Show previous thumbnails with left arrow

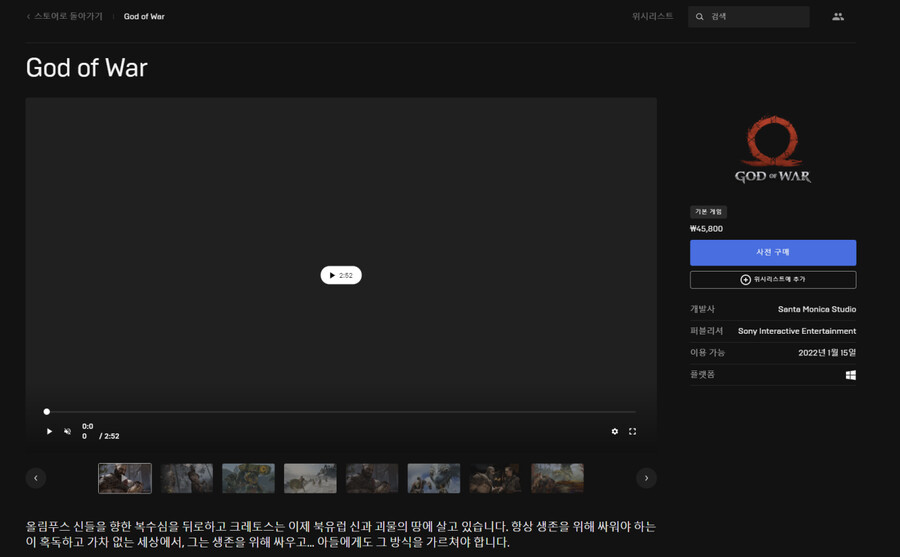coord(36,478)
